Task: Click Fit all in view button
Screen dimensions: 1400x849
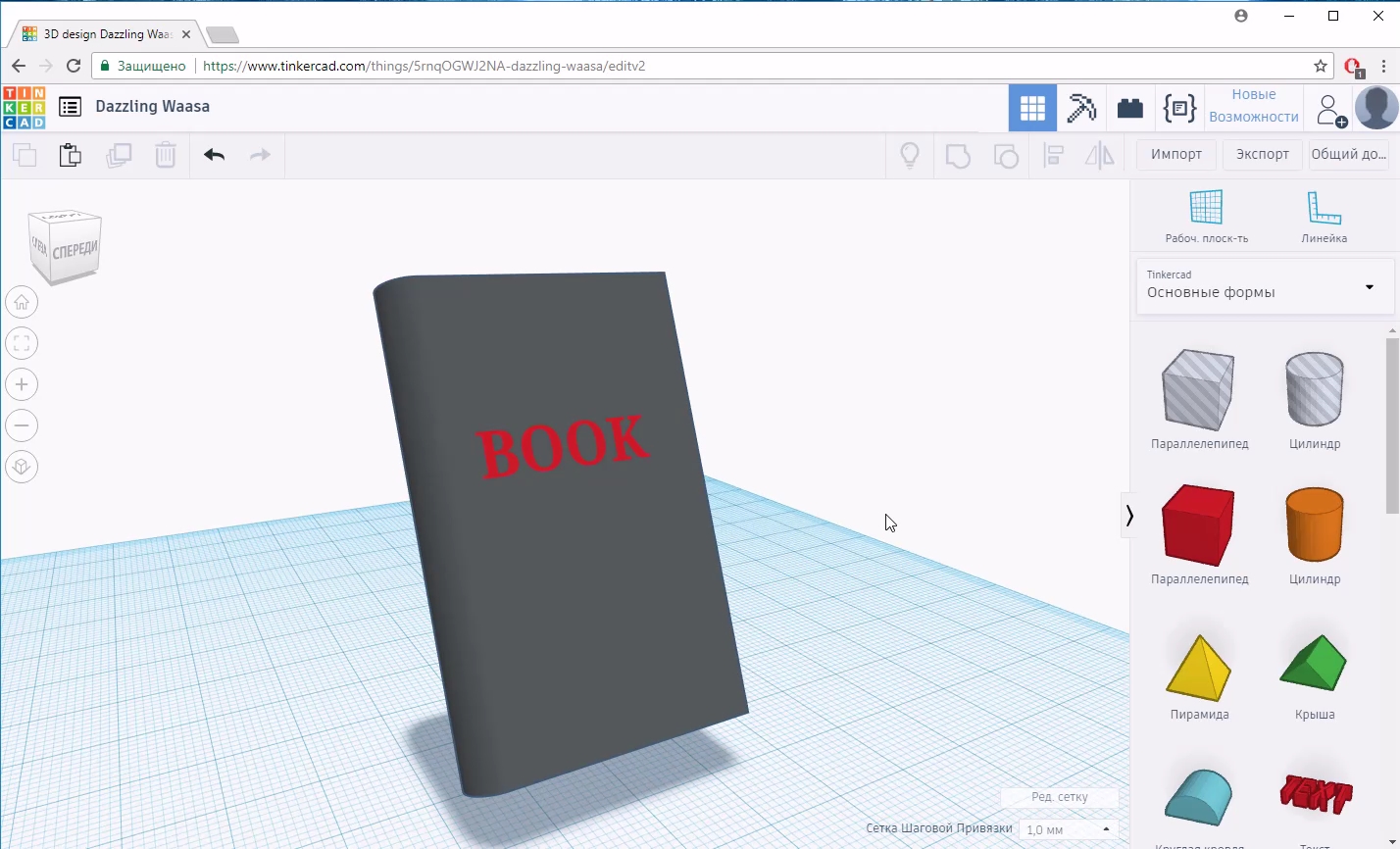Action: pyautogui.click(x=22, y=343)
